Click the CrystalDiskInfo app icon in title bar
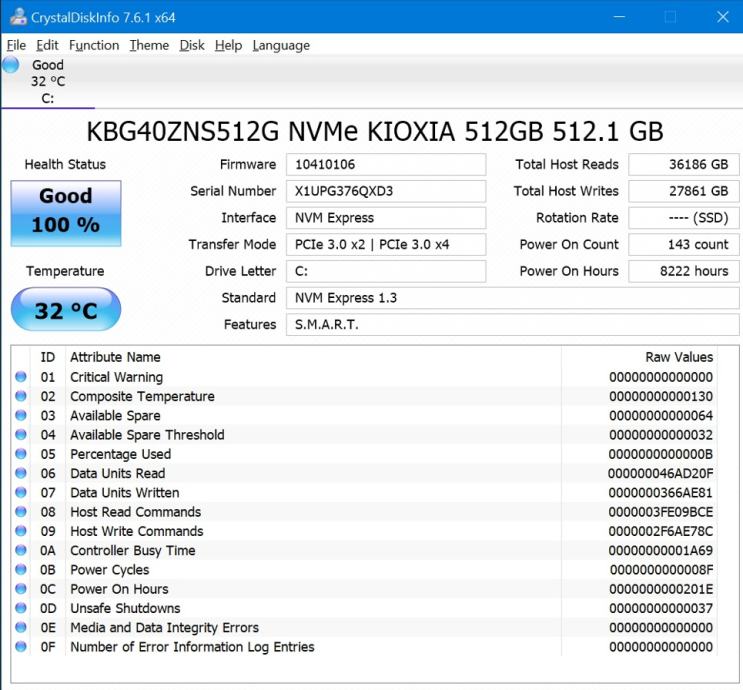Screen dimensions: 743x690 click(x=16, y=17)
